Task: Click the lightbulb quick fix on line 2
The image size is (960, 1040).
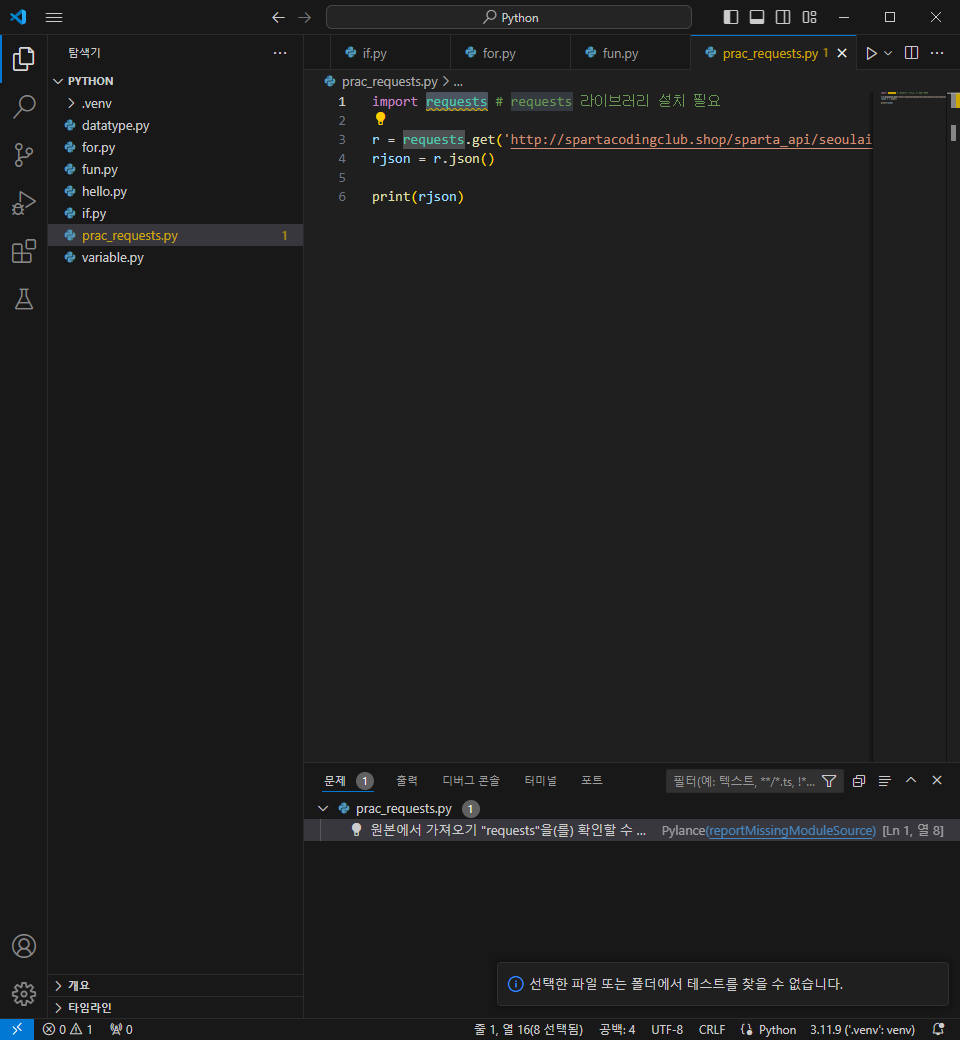Action: [x=380, y=119]
